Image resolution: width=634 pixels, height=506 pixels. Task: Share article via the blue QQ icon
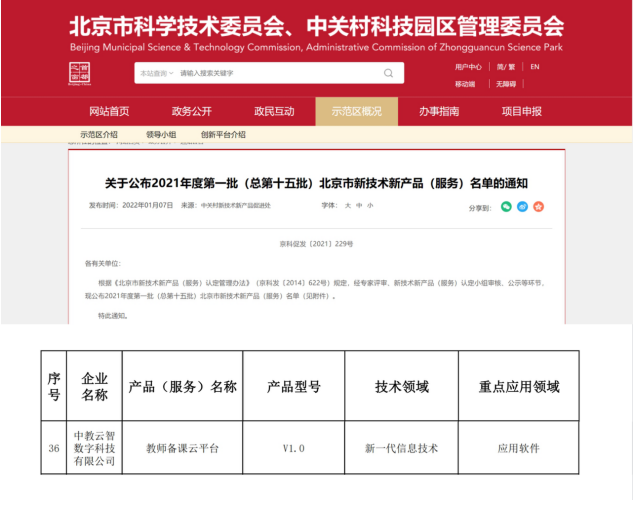tap(522, 206)
